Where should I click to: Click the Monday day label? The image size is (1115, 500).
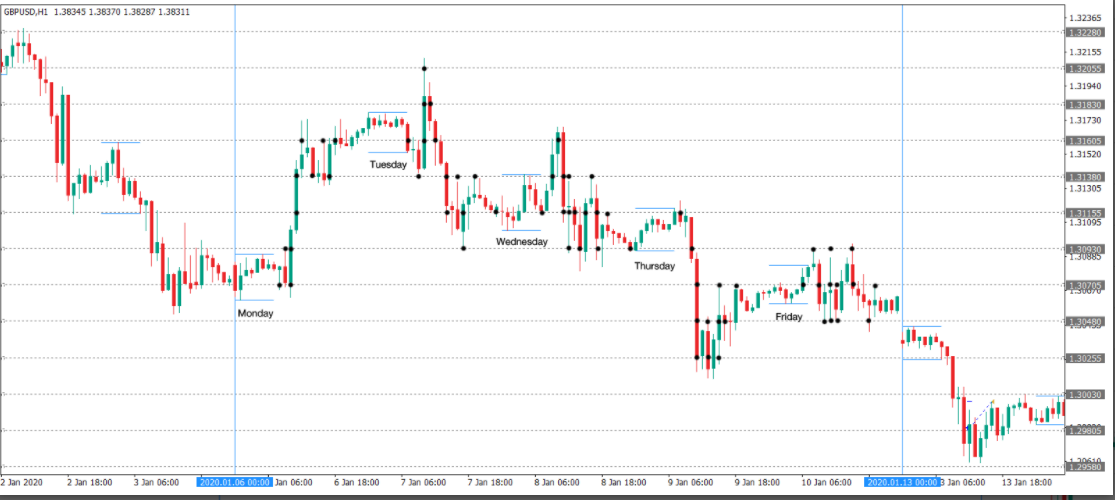pyautogui.click(x=255, y=313)
